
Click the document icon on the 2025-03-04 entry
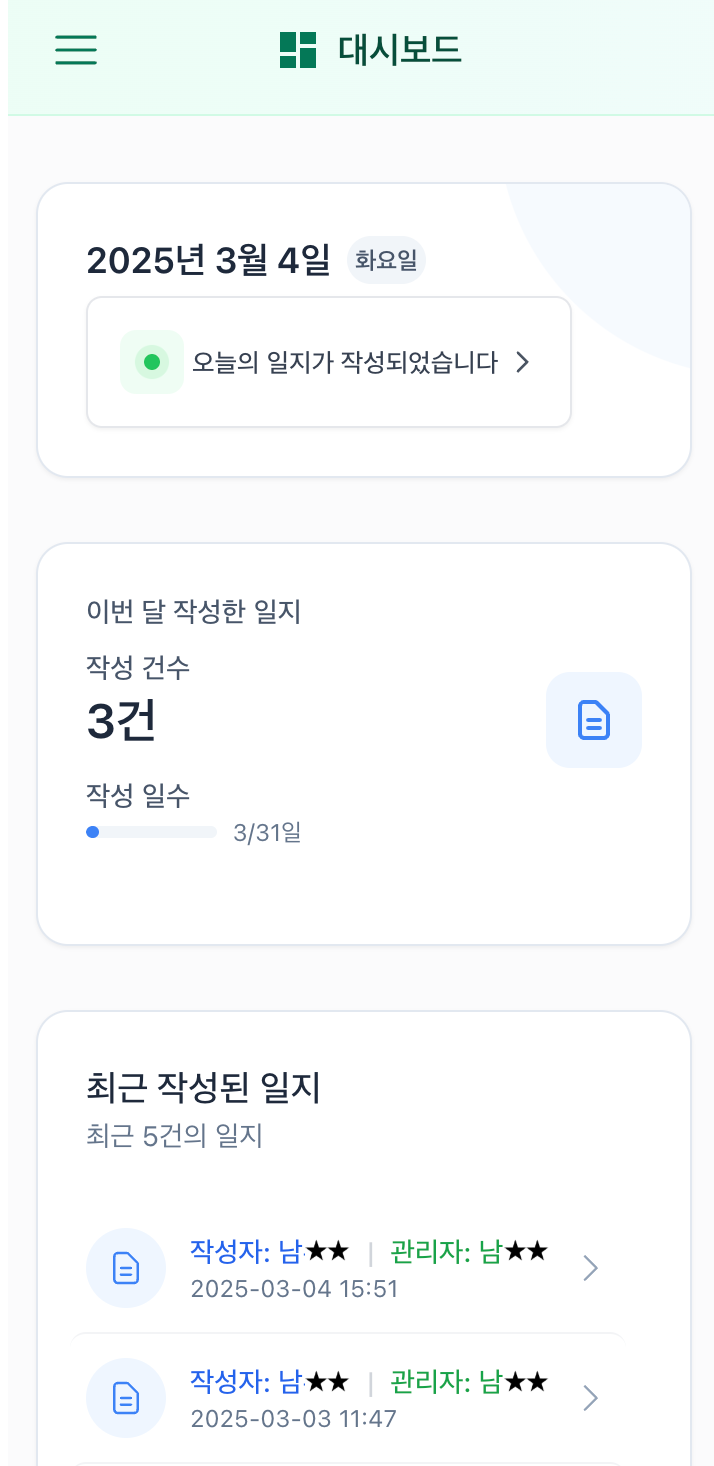pyautogui.click(x=125, y=1267)
